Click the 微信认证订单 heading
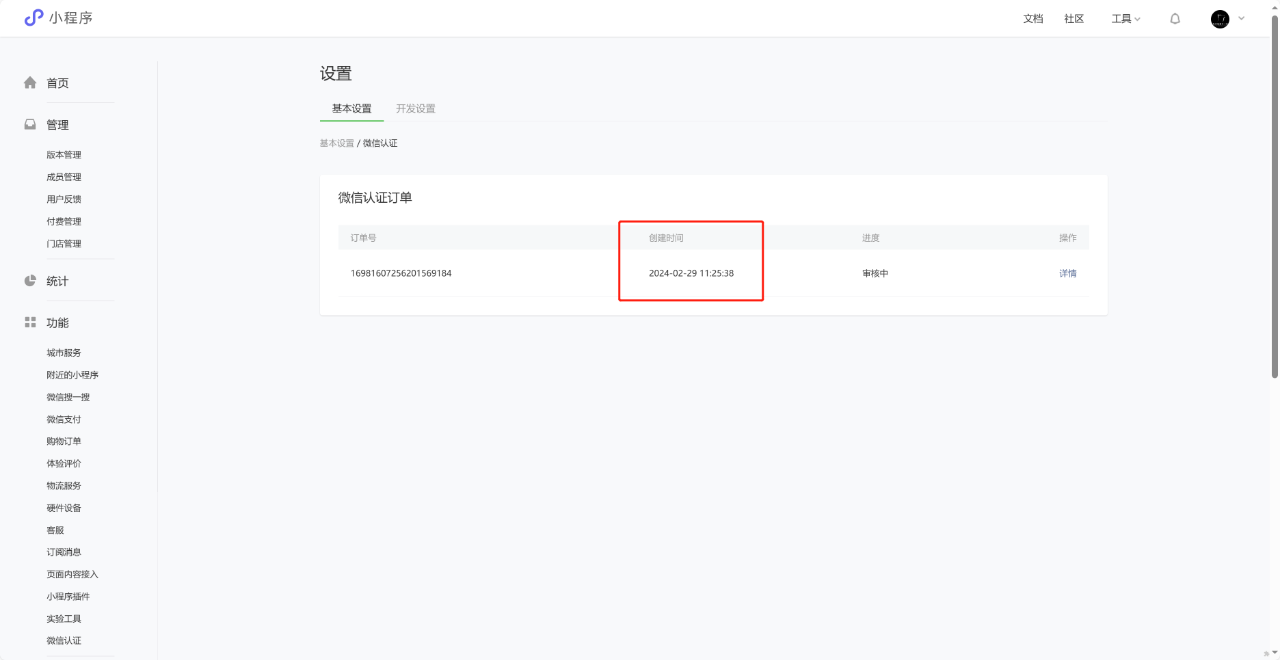 375,198
